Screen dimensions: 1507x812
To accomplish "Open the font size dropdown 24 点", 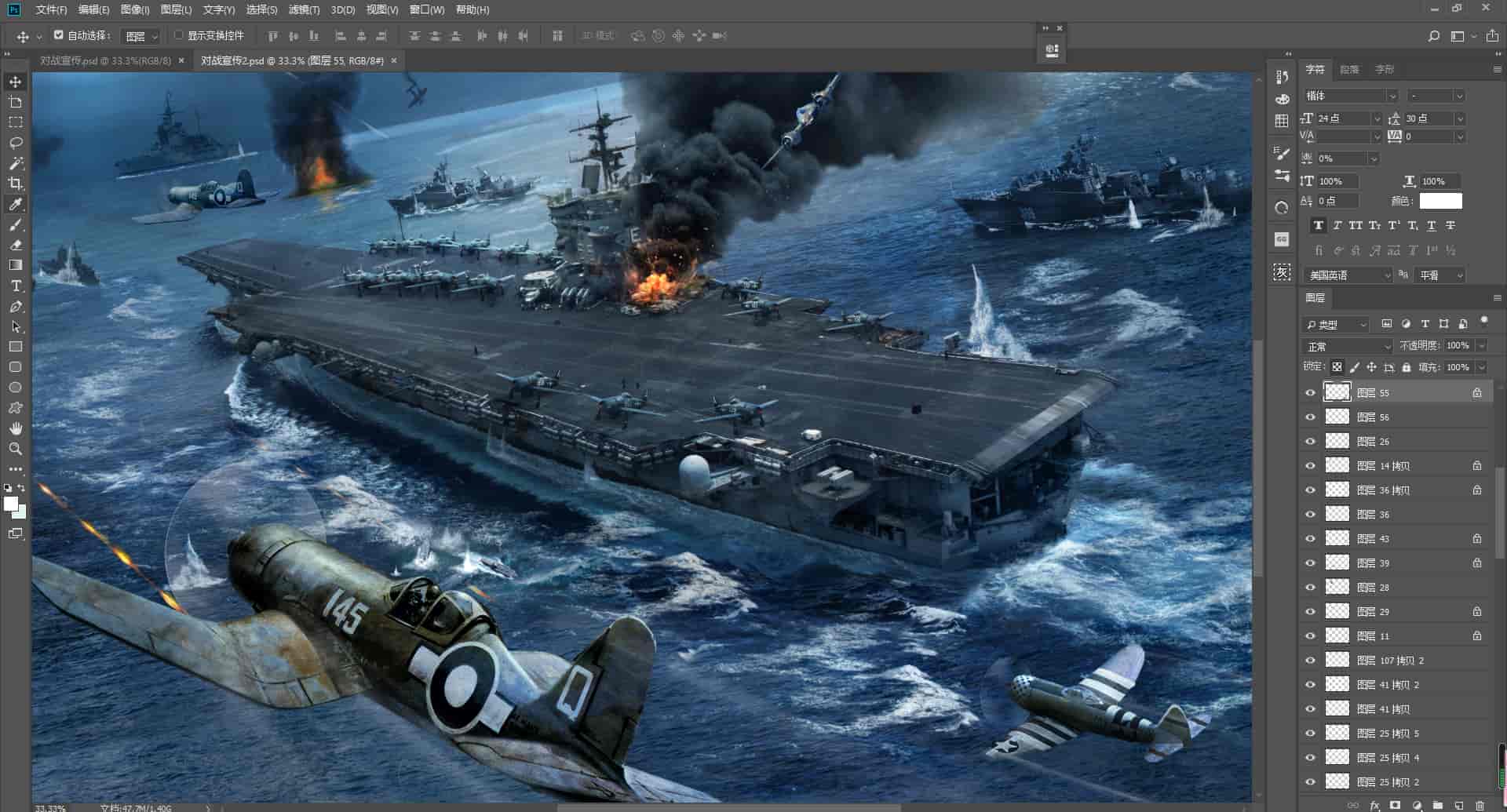I will 1348,118.
